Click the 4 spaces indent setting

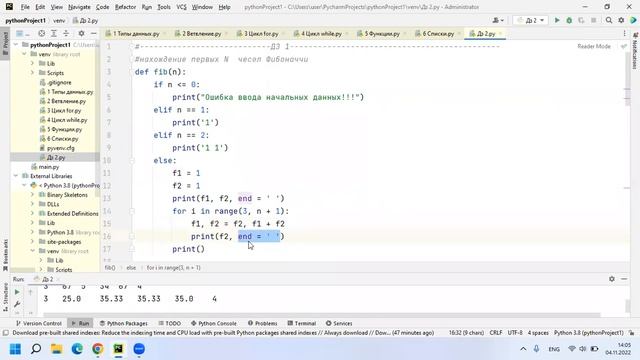(538, 333)
